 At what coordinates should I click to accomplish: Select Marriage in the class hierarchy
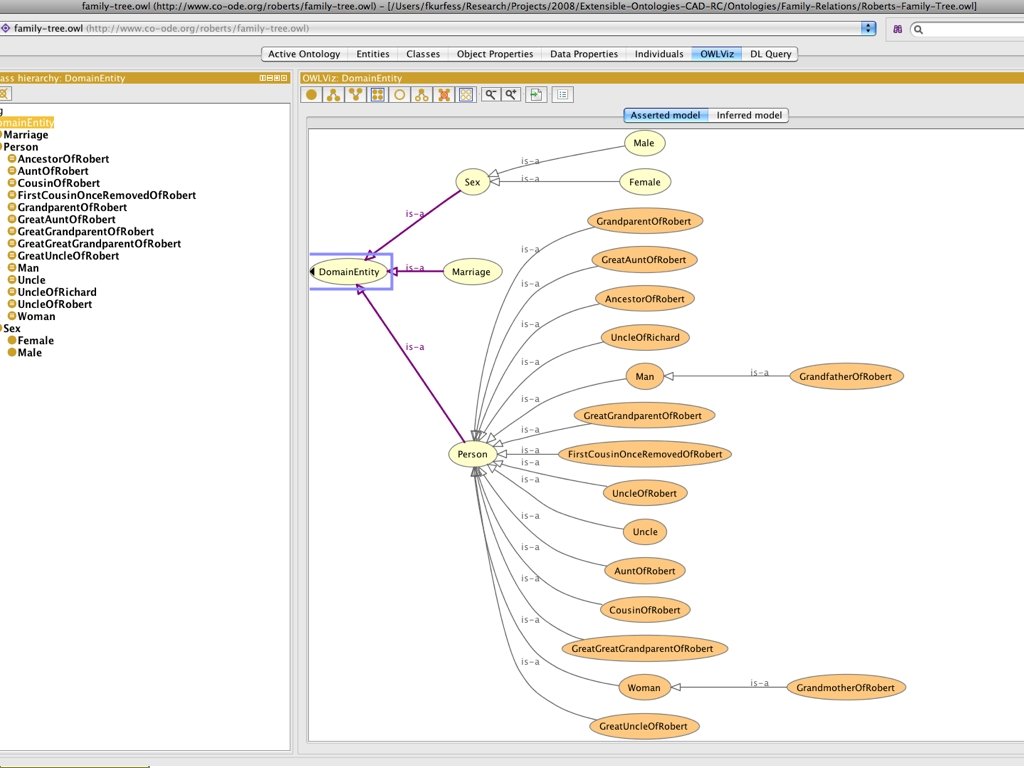point(26,135)
